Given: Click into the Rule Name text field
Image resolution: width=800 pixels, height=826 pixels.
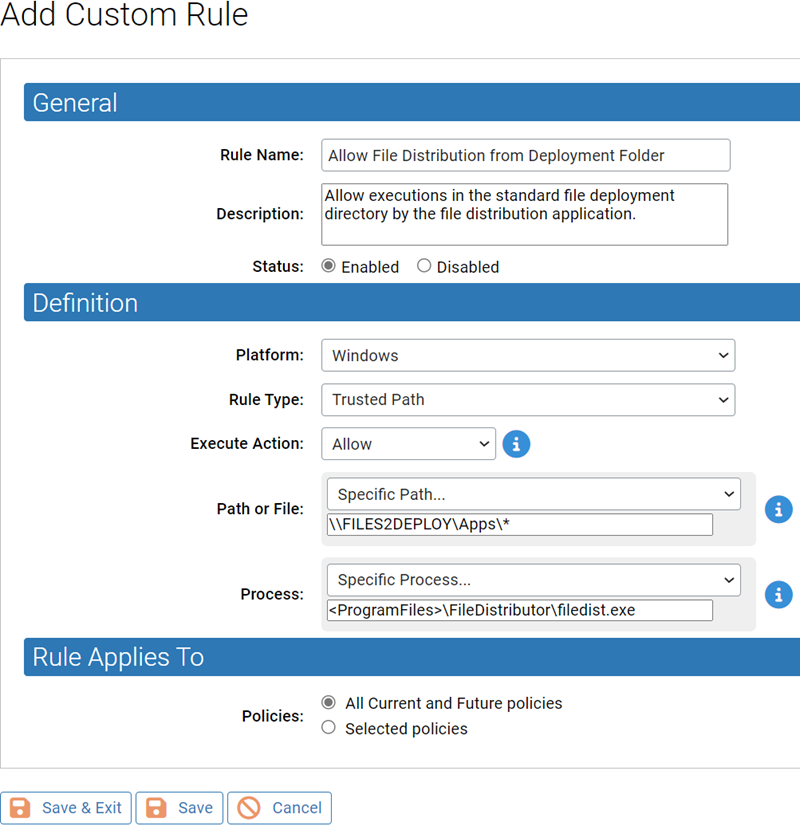Looking at the screenshot, I should click(x=525, y=155).
